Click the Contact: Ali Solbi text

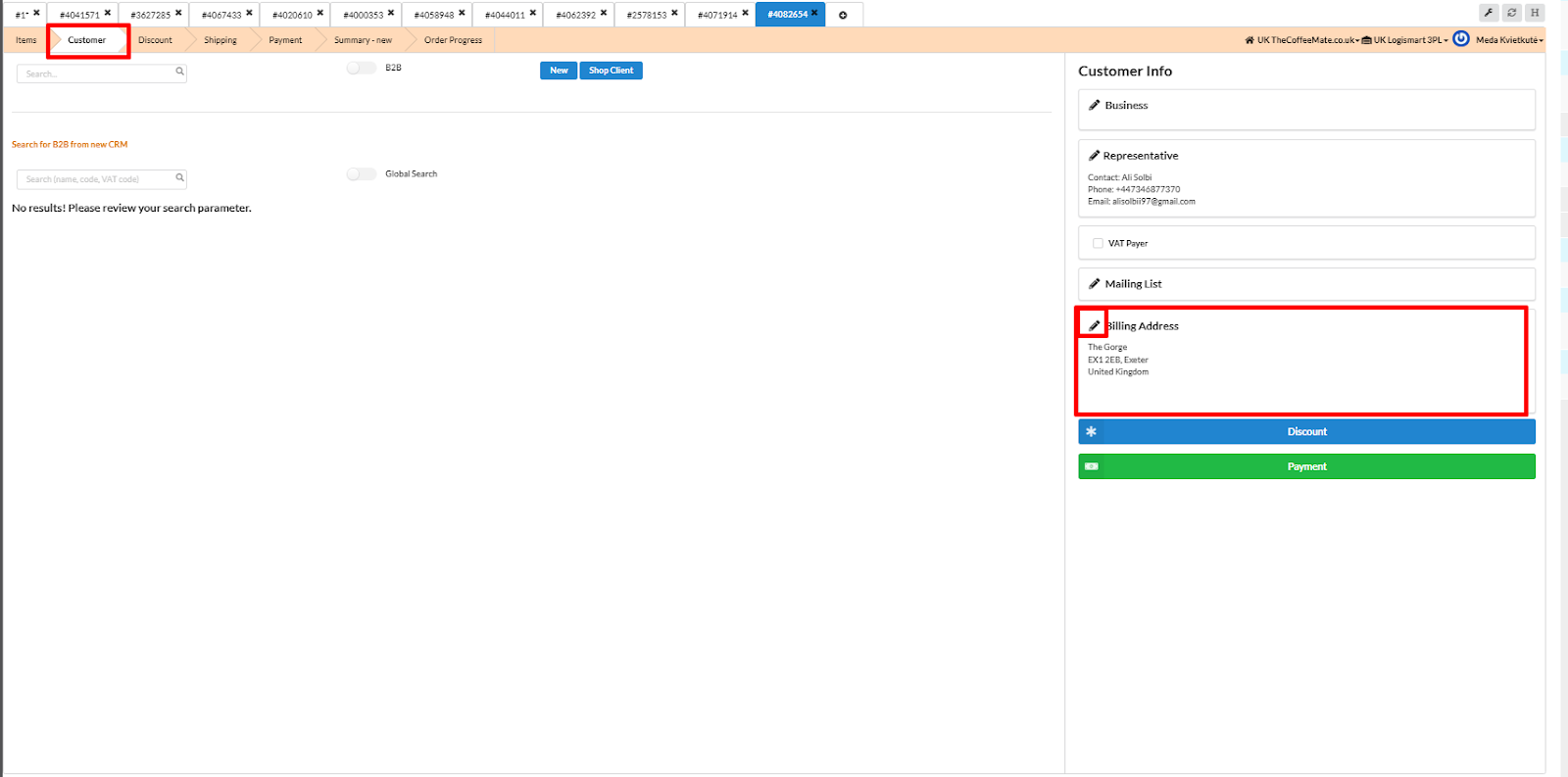pos(1120,177)
